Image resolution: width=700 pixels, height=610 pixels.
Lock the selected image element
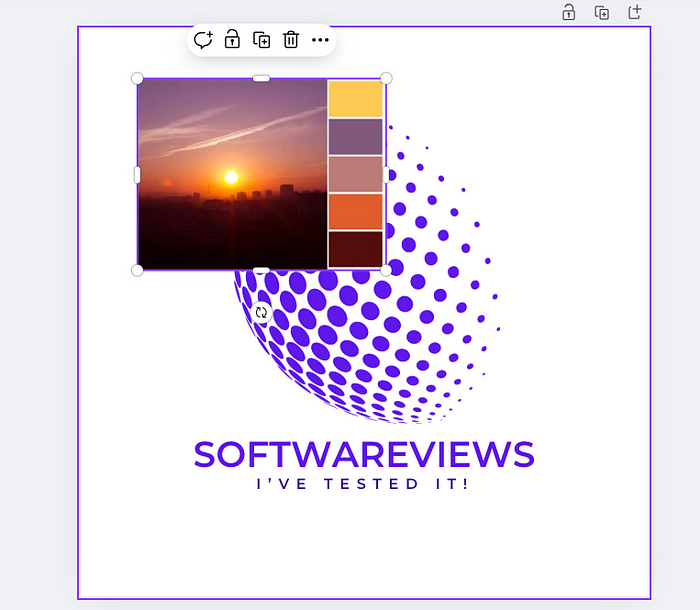coord(232,39)
